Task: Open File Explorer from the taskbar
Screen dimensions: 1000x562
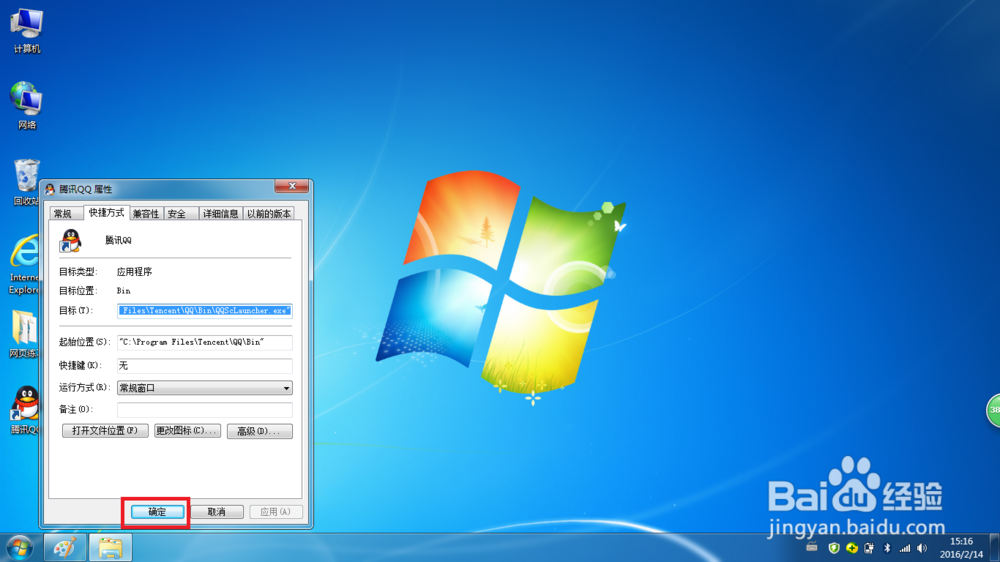Action: pos(110,548)
